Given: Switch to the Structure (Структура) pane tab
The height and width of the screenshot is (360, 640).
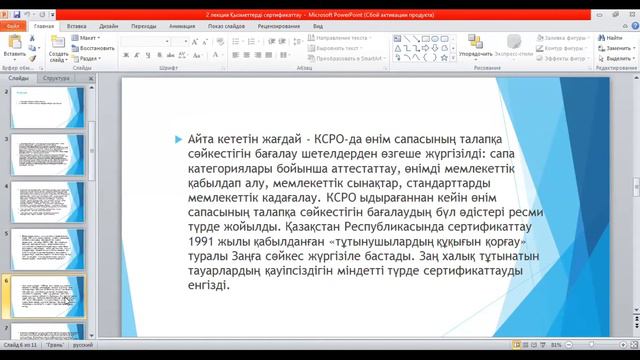Looking at the screenshot, I should [x=56, y=78].
